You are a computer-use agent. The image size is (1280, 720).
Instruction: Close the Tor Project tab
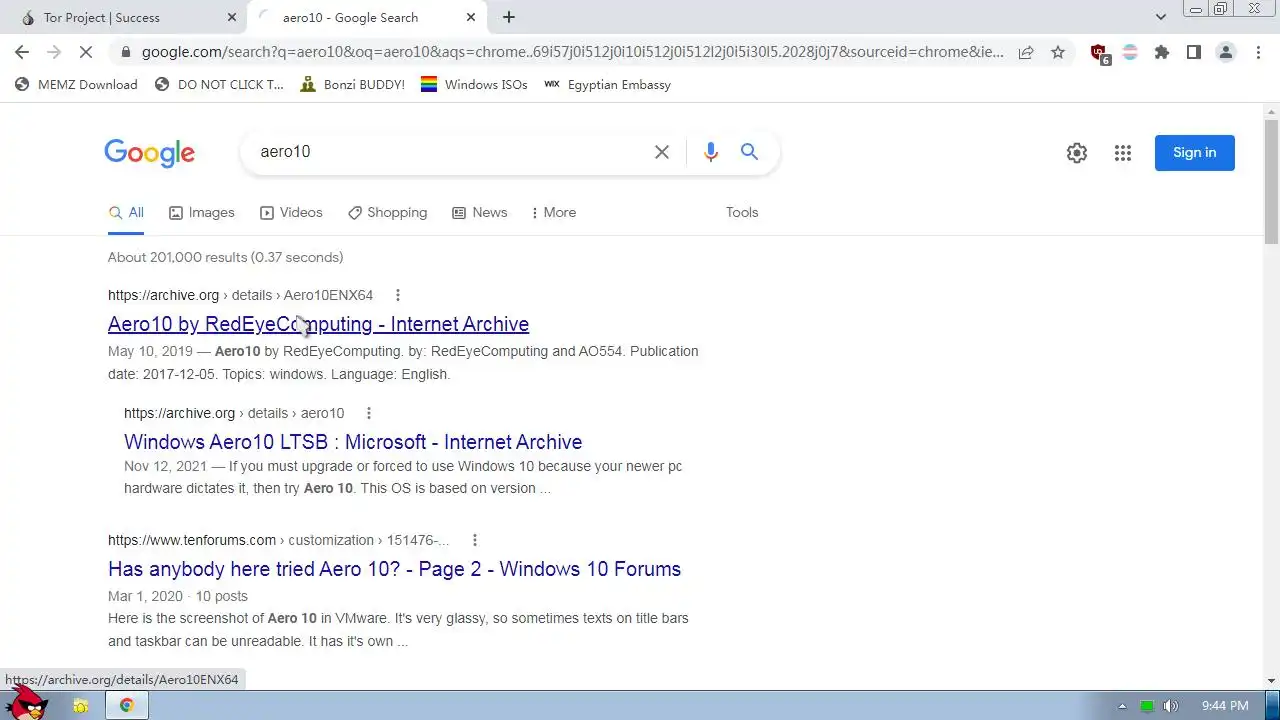[x=232, y=17]
